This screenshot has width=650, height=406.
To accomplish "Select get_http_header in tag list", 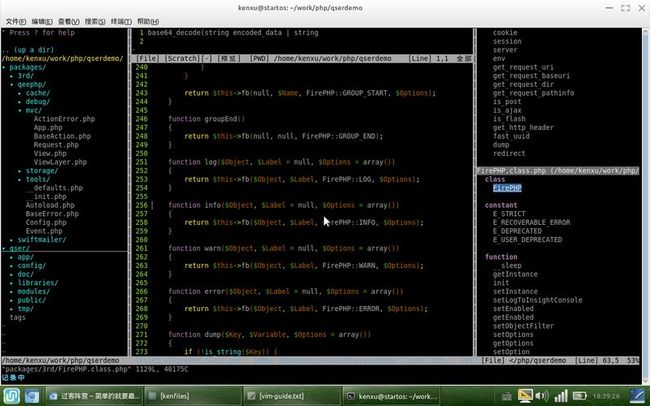I will point(523,128).
